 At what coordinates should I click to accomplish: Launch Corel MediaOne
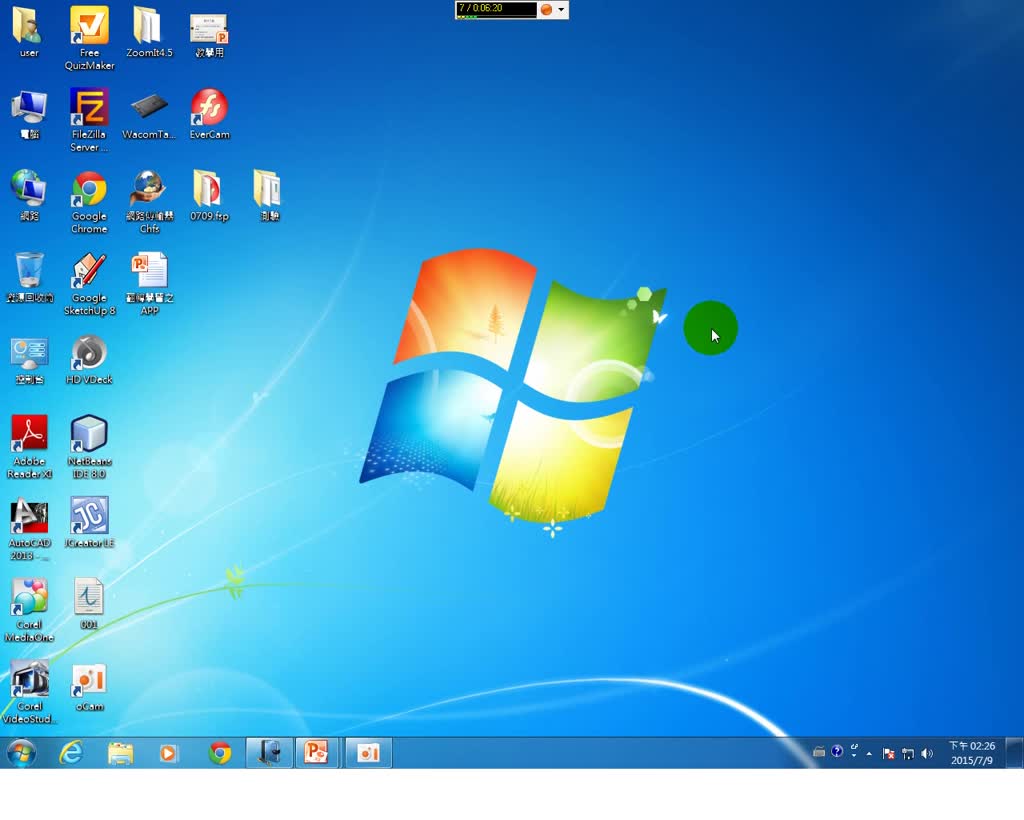(29, 611)
